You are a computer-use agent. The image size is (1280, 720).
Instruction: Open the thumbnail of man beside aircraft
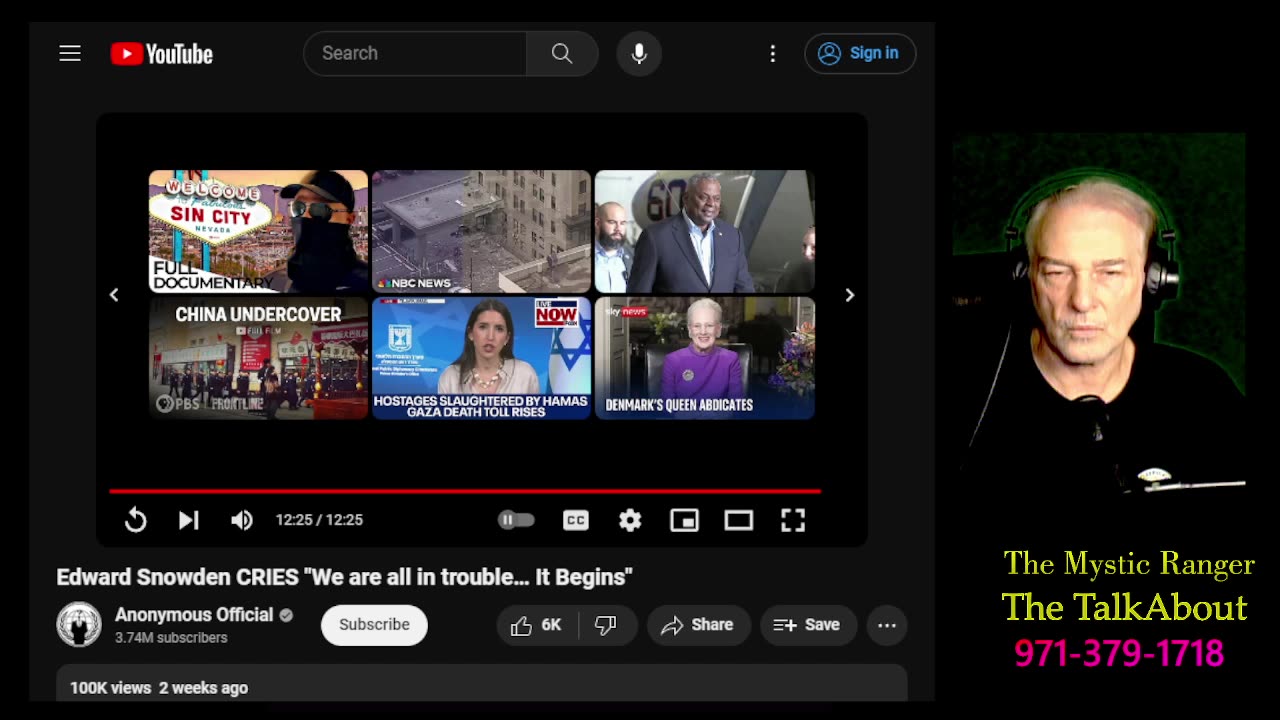point(705,231)
